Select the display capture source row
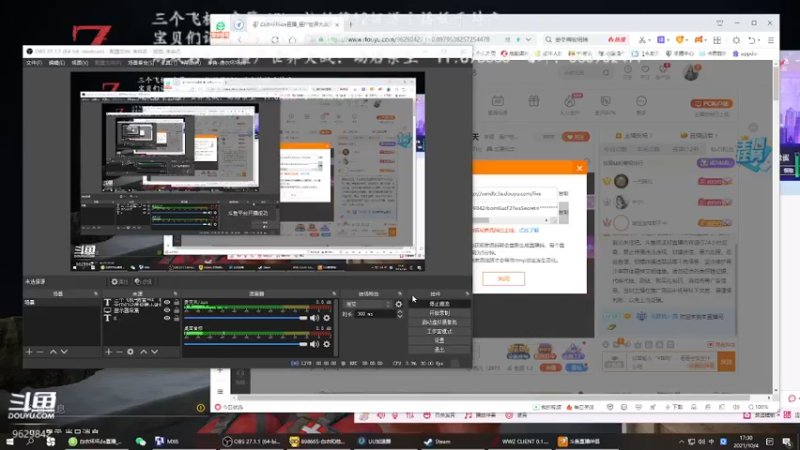 [141, 310]
